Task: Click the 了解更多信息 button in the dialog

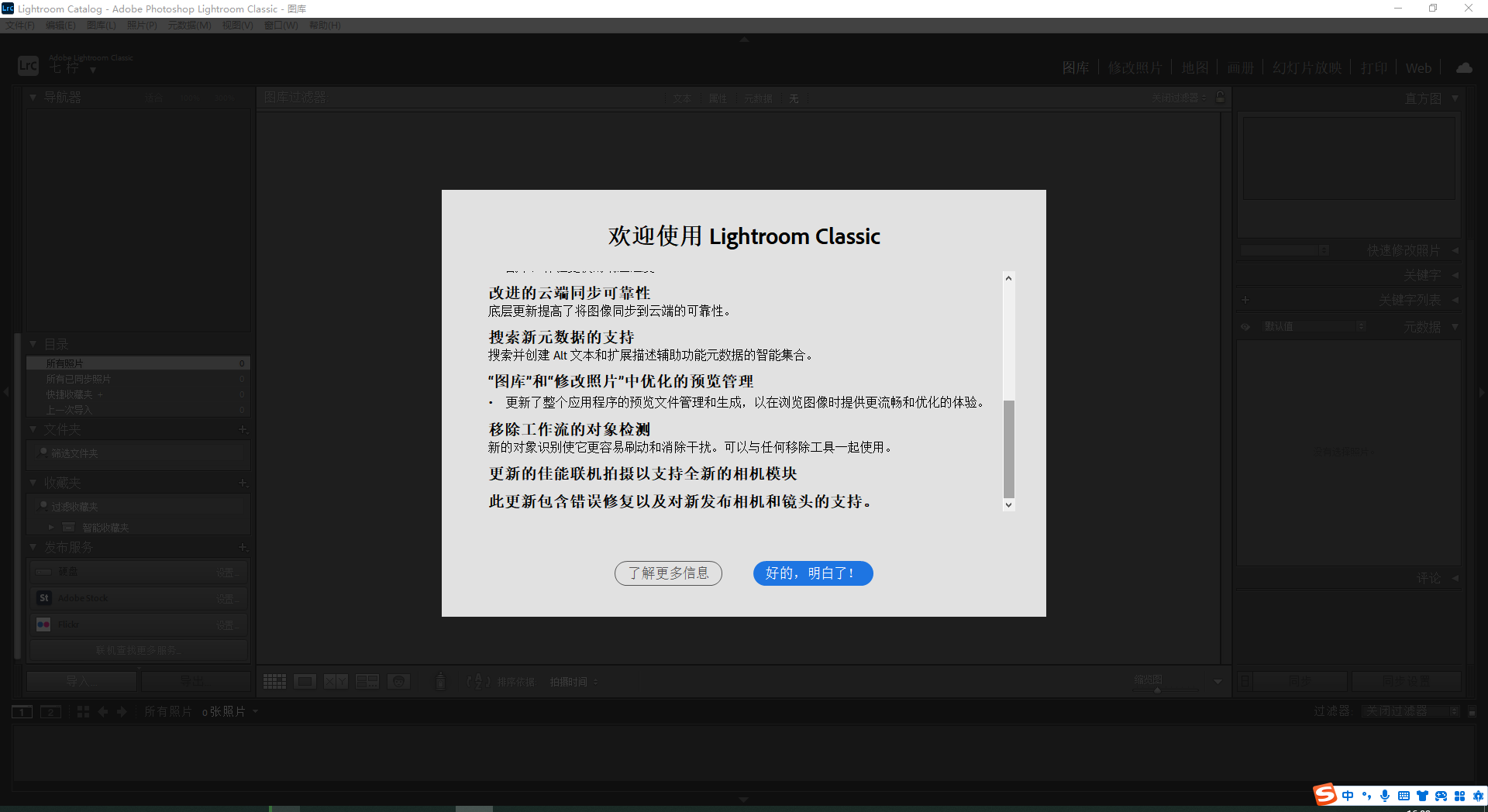Action: (x=668, y=573)
